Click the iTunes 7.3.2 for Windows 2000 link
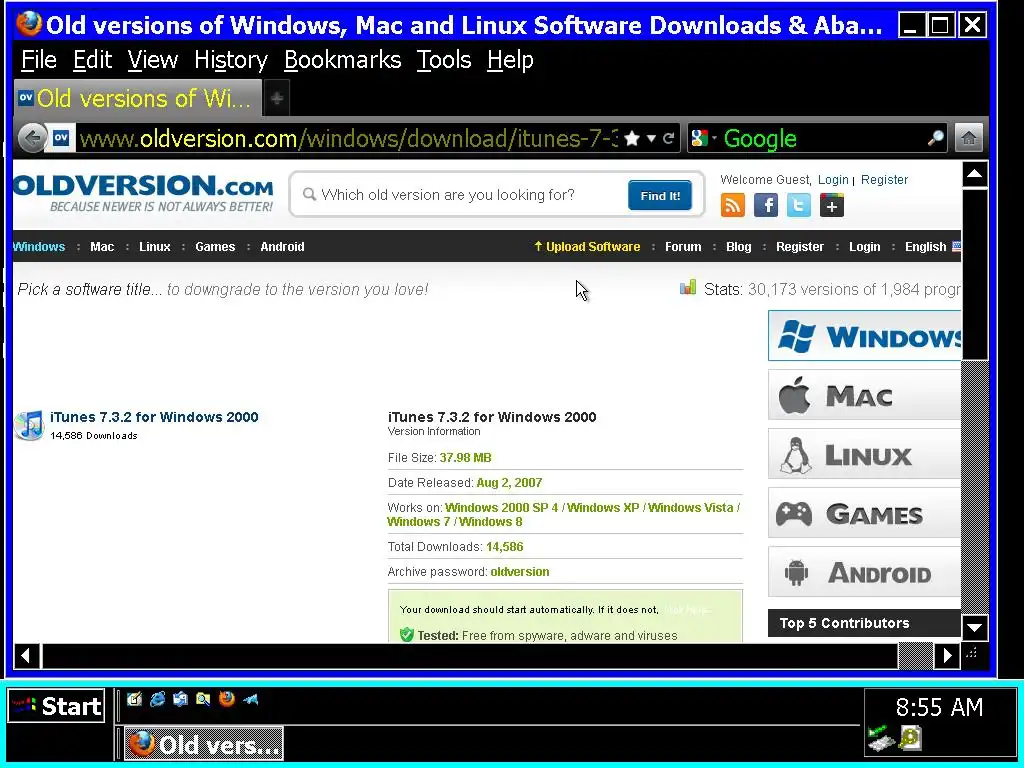The height and width of the screenshot is (768, 1024). tap(154, 417)
